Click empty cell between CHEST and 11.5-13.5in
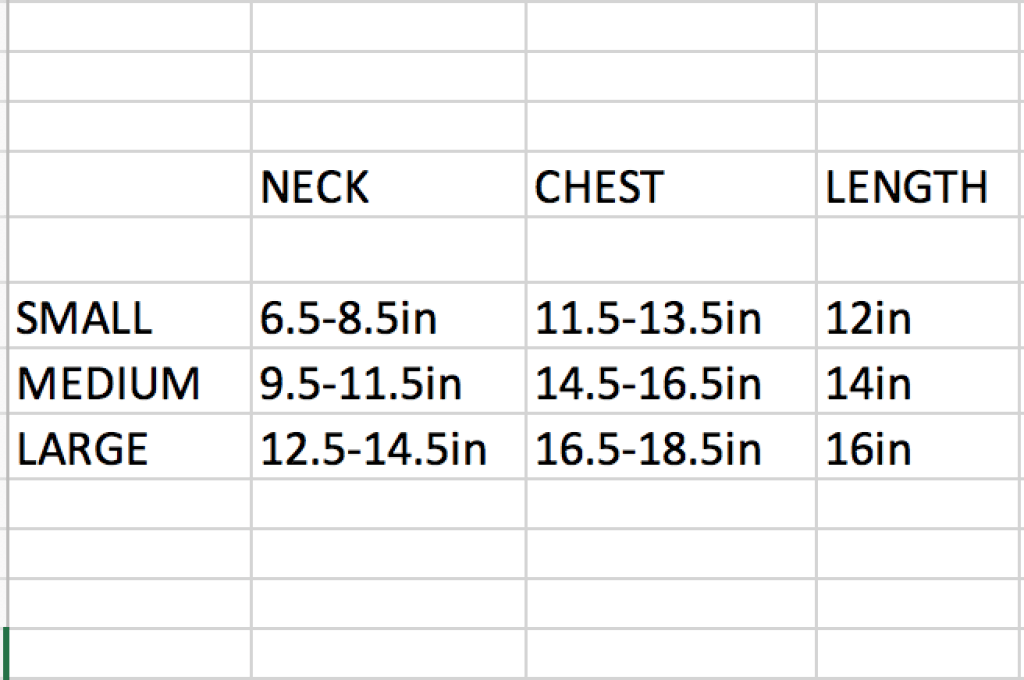The width and height of the screenshot is (1024, 680). coord(670,250)
